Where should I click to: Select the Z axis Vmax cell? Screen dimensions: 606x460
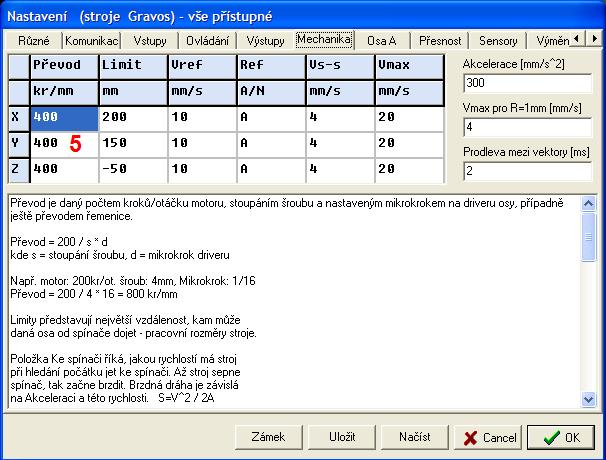pyautogui.click(x=408, y=169)
